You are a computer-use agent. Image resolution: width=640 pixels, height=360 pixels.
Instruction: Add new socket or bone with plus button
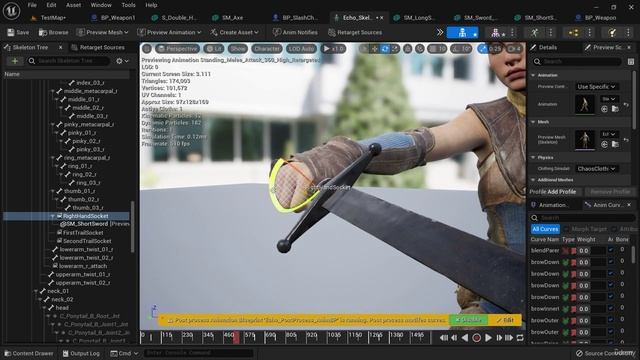point(15,61)
